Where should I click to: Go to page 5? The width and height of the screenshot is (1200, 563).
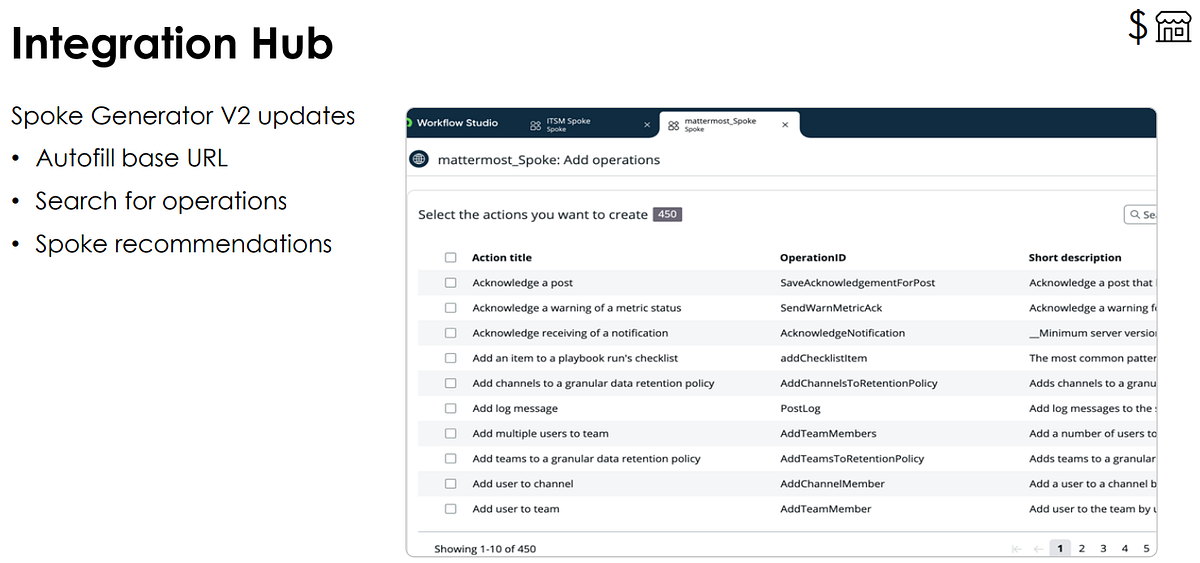pyautogui.click(x=1146, y=548)
